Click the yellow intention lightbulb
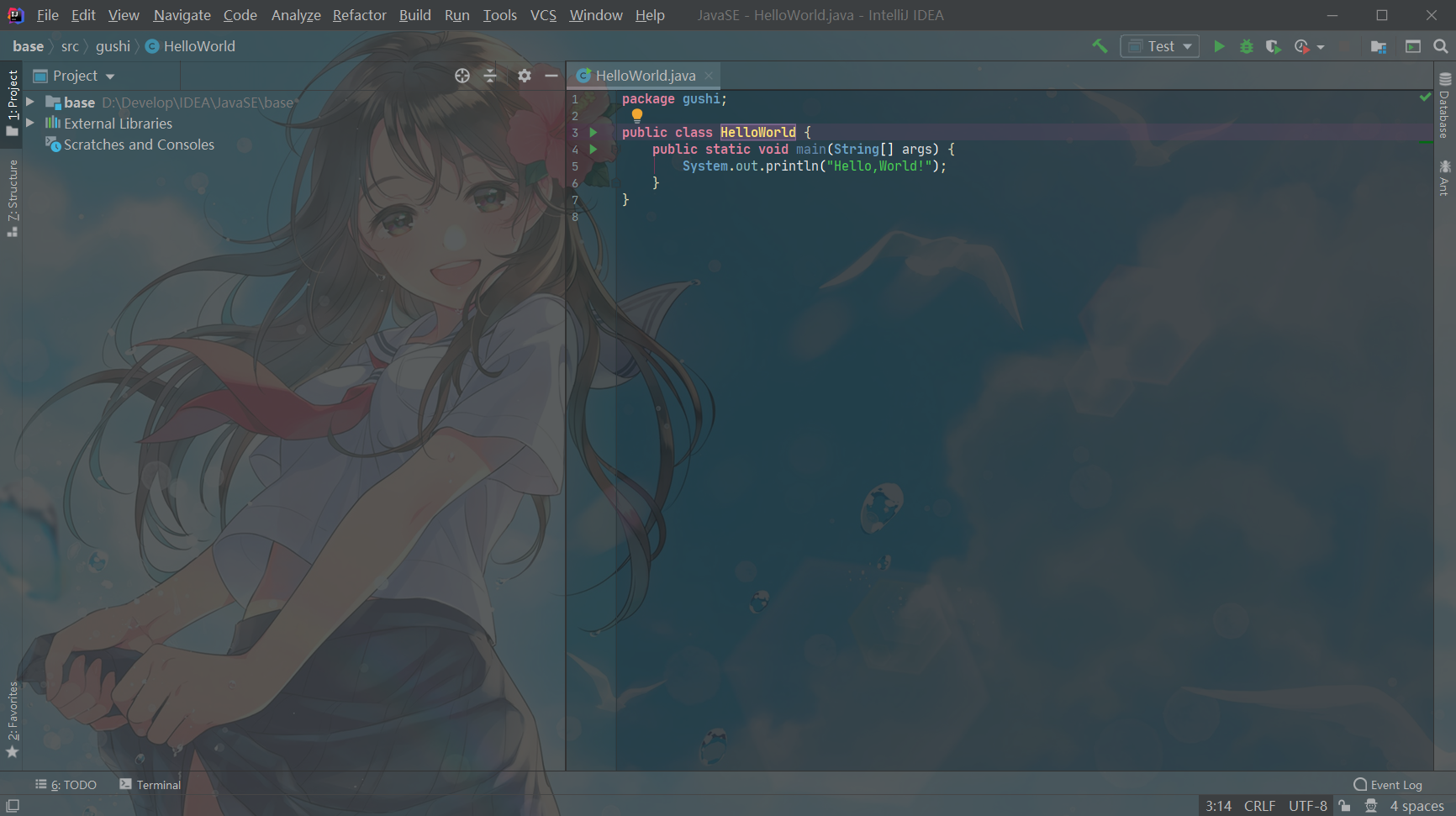Image resolution: width=1456 pixels, height=816 pixels. tap(637, 116)
